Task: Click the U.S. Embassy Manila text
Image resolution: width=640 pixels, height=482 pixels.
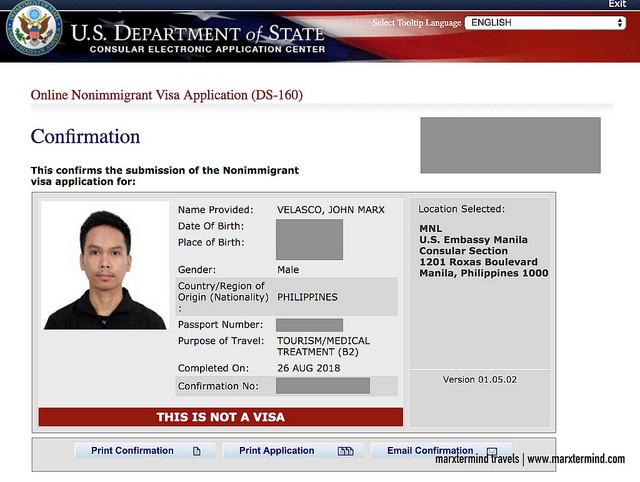Action: click(473, 240)
